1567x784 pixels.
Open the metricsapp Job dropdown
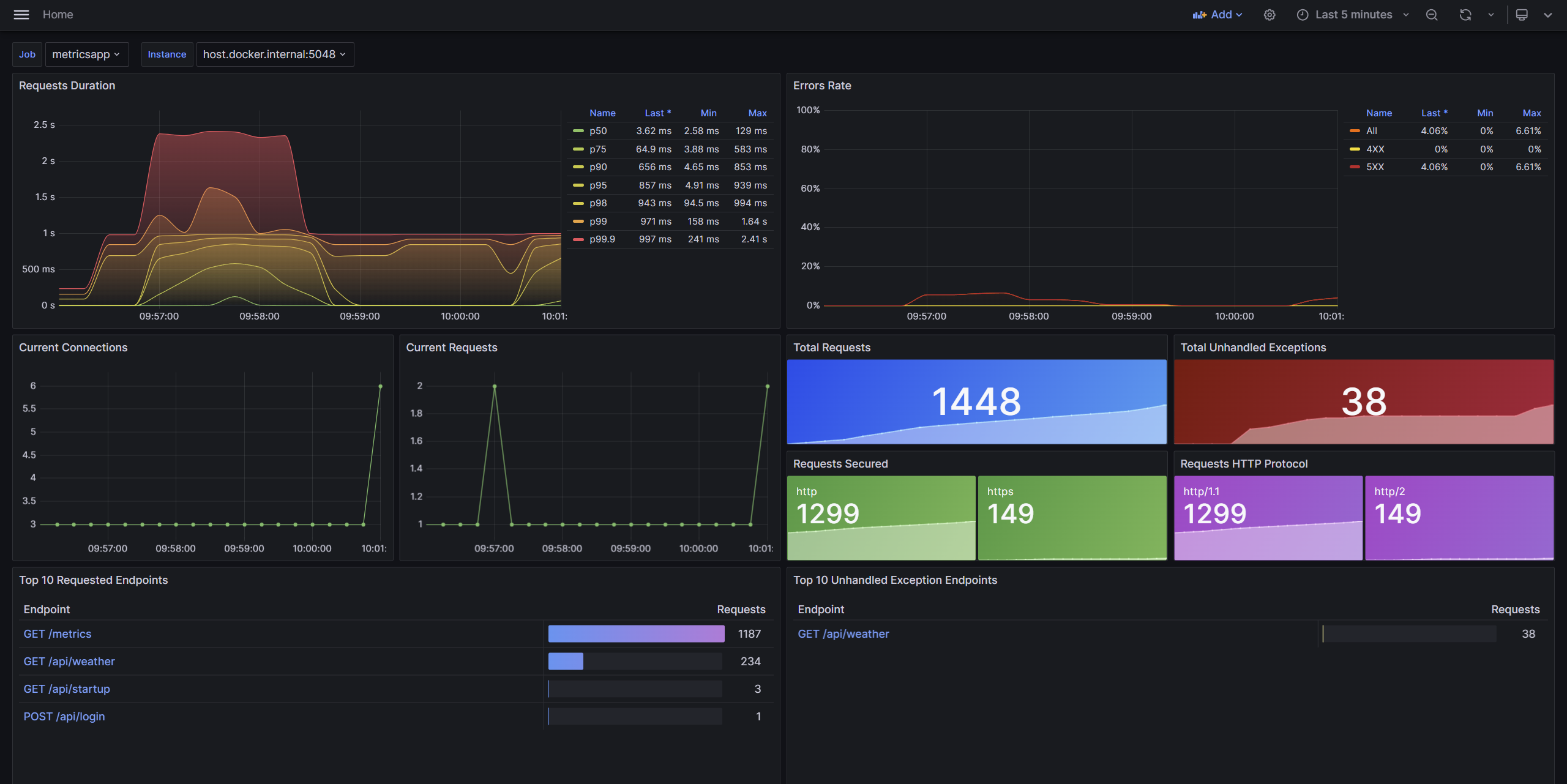pyautogui.click(x=86, y=54)
